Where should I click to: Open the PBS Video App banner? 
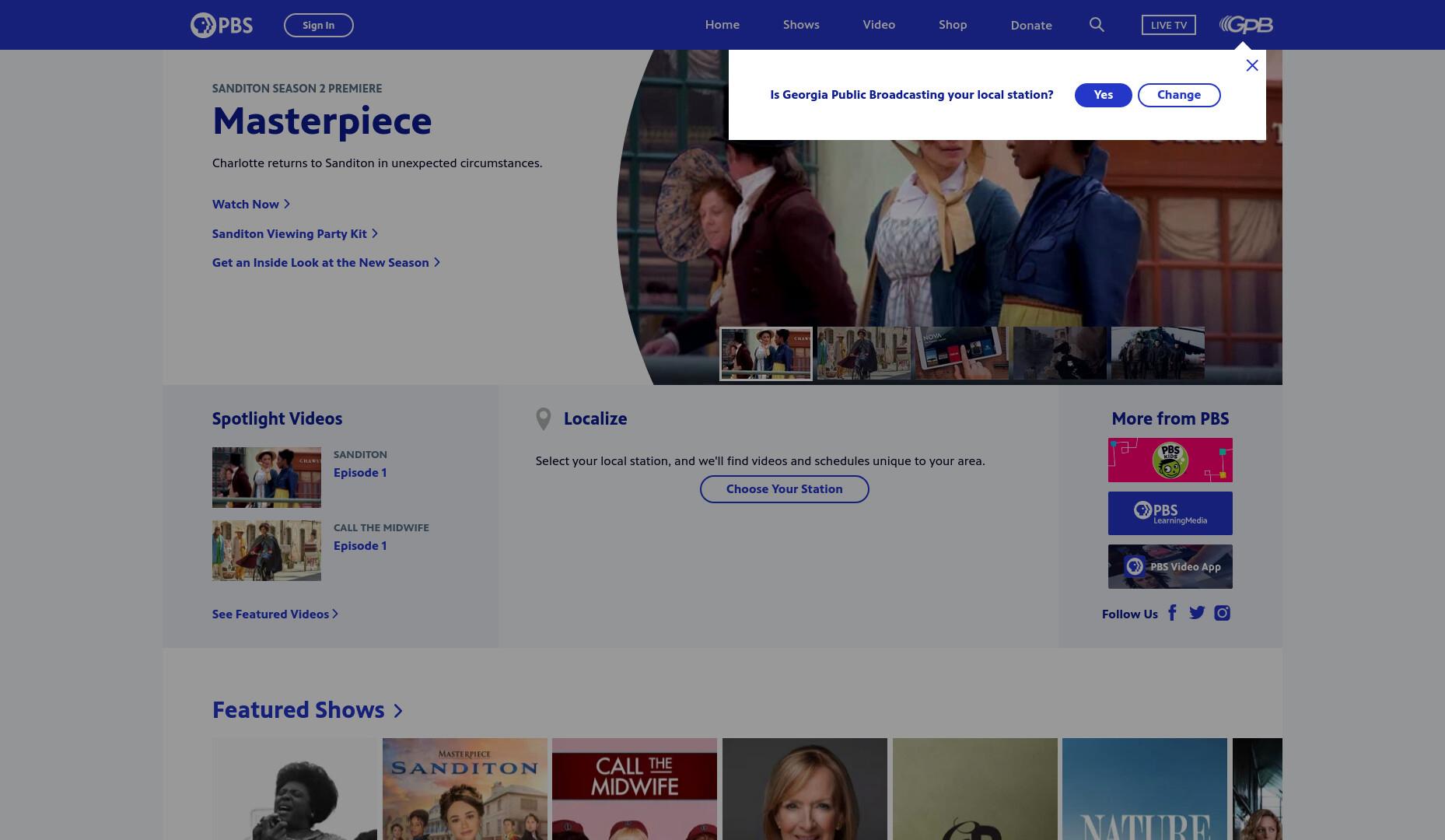[1170, 566]
